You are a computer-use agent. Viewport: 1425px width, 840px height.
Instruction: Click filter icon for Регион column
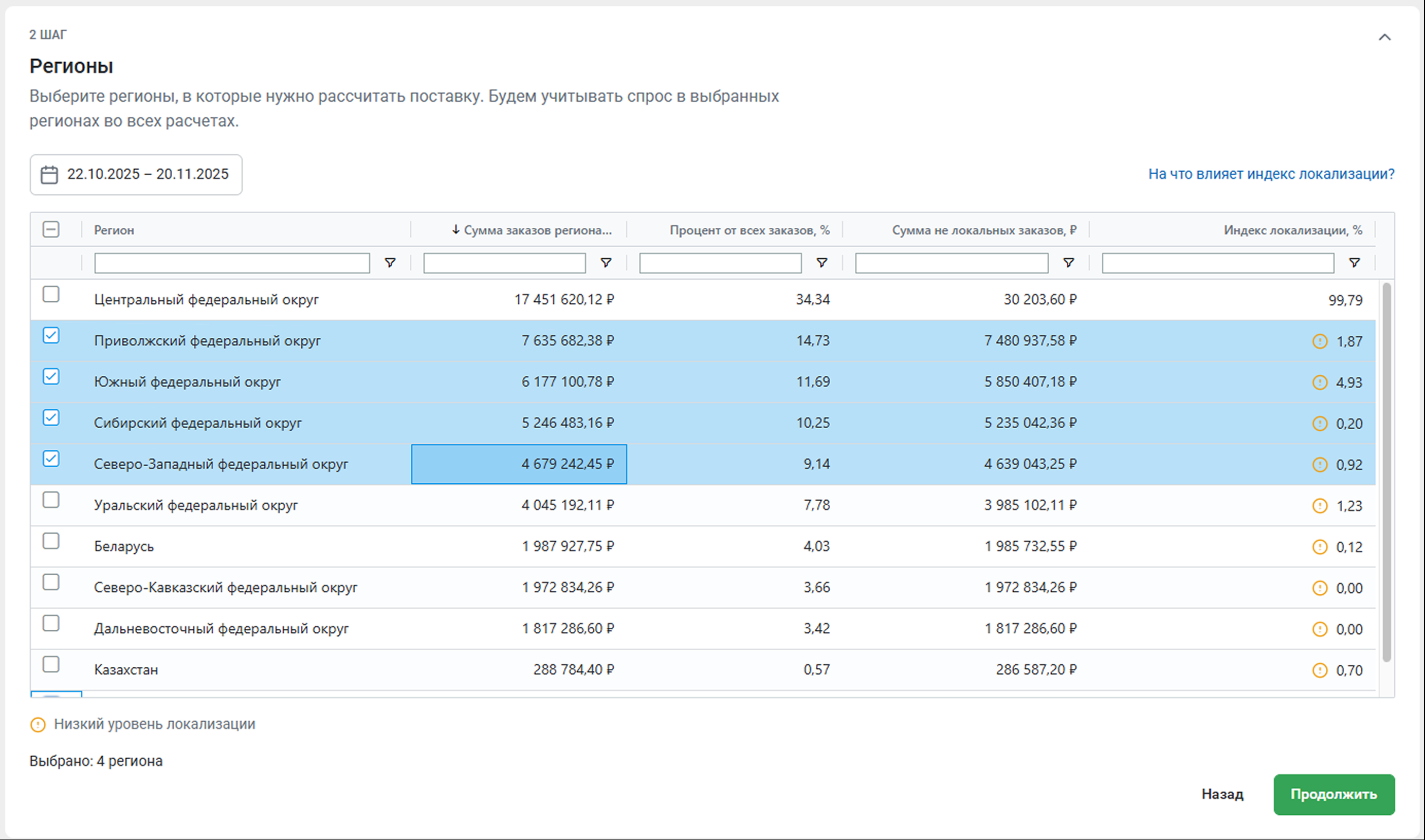tap(390, 263)
